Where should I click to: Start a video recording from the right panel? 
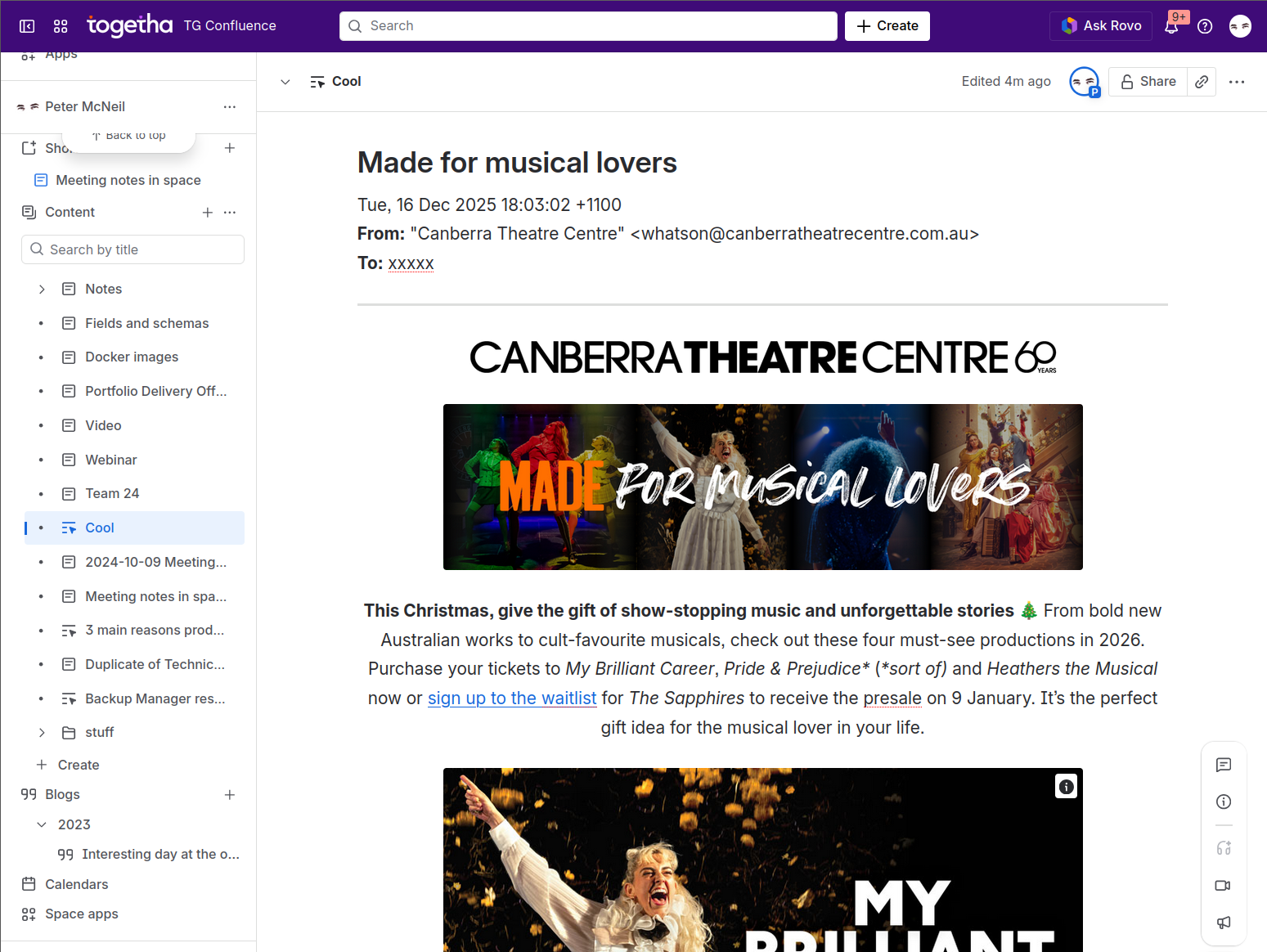point(1223,885)
